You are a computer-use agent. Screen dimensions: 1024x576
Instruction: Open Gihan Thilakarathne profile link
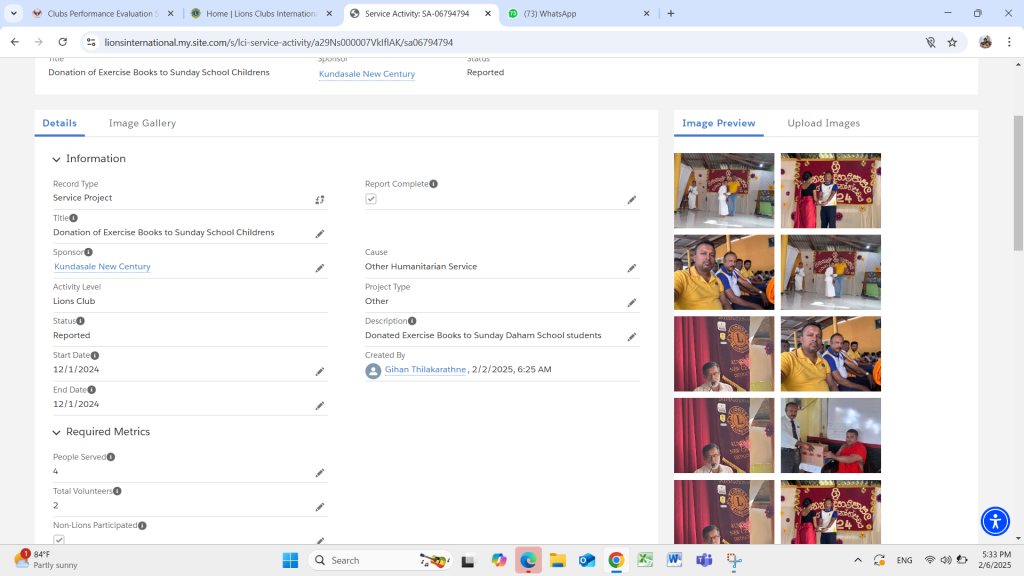[x=425, y=370]
